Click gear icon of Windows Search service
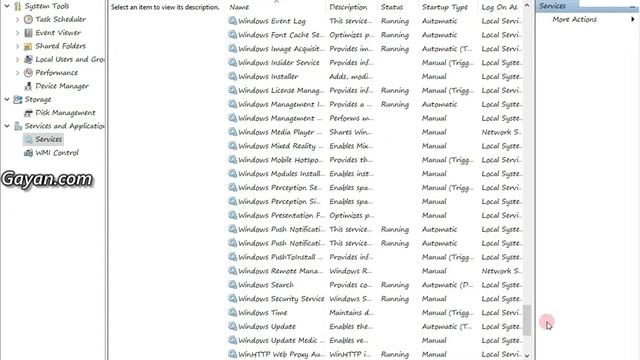This screenshot has height=360, width=640. [x=233, y=284]
